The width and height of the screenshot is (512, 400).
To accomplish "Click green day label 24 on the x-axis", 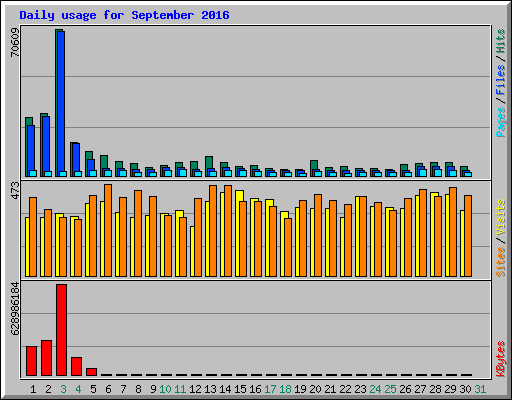I will point(375,389).
